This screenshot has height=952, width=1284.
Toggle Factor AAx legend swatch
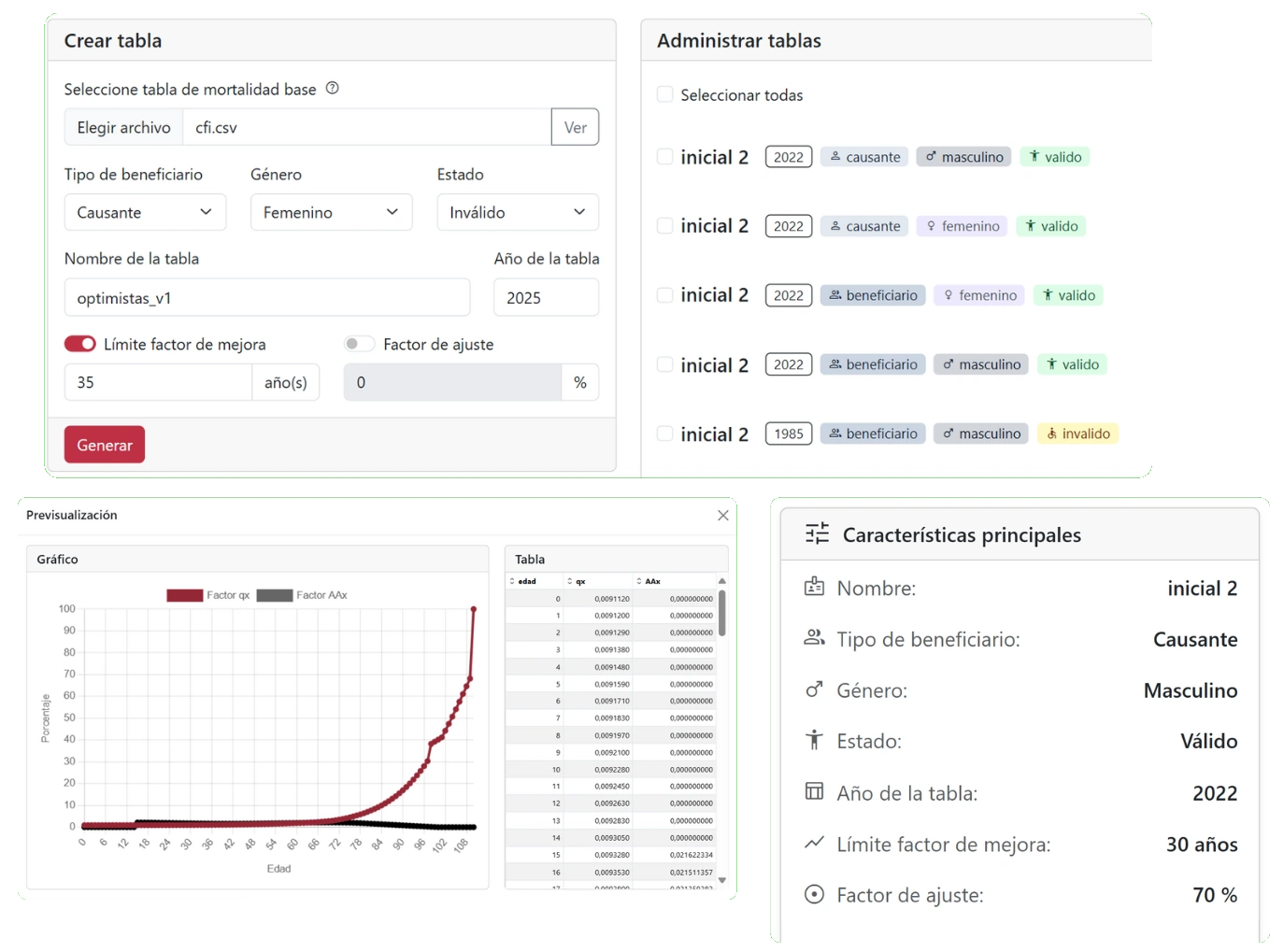(275, 595)
